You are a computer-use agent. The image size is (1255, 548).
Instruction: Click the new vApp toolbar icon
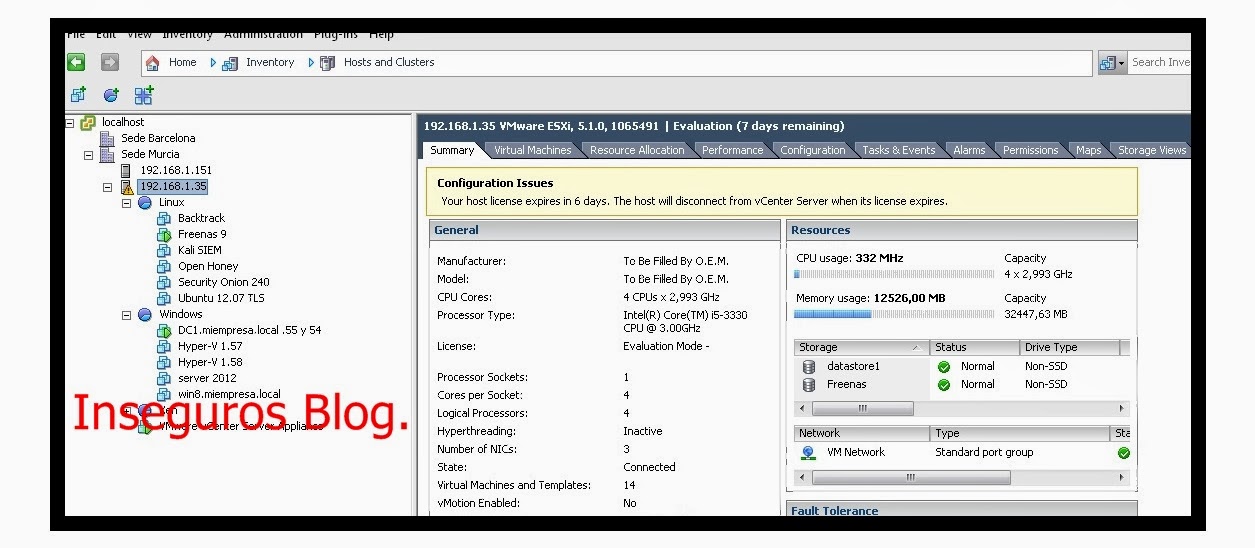[x=144, y=95]
